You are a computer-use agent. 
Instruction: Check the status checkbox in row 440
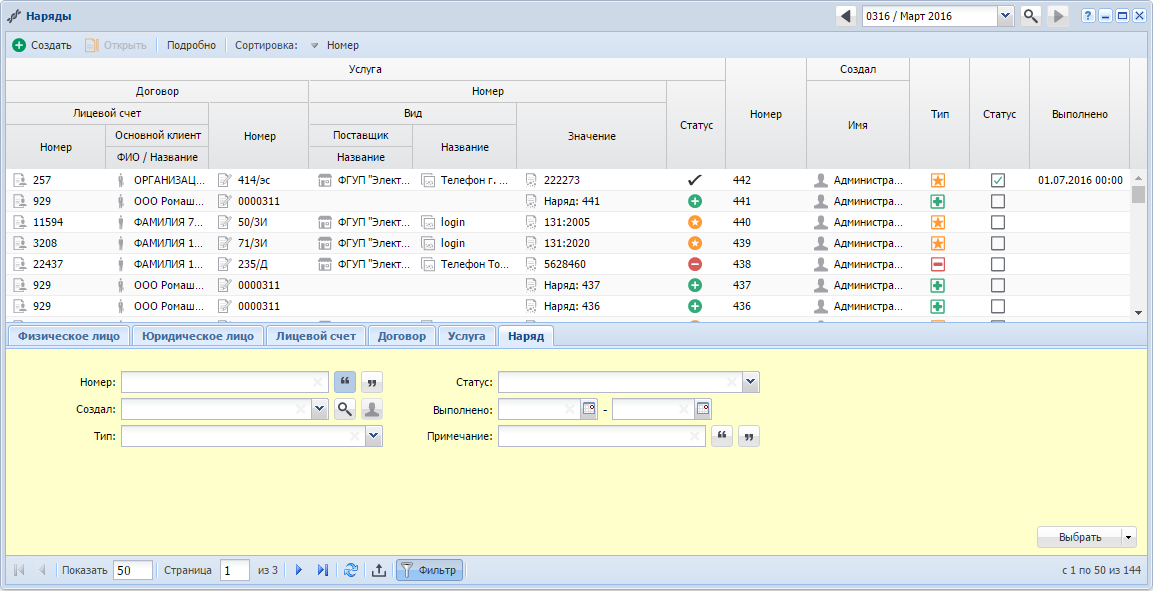pos(998,222)
